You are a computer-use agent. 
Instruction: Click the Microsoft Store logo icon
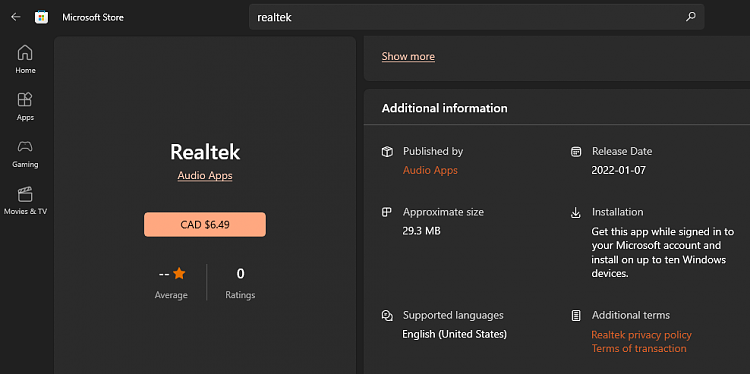coord(42,17)
